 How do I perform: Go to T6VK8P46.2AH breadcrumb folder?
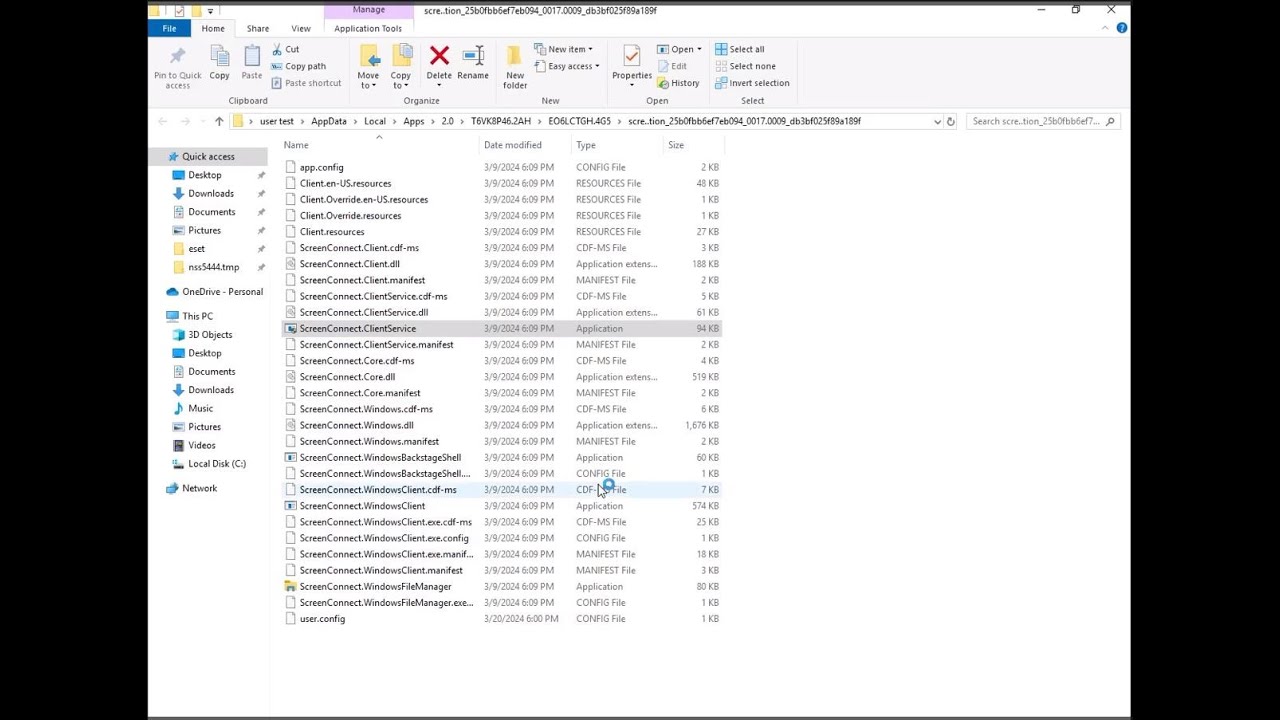[x=501, y=121]
